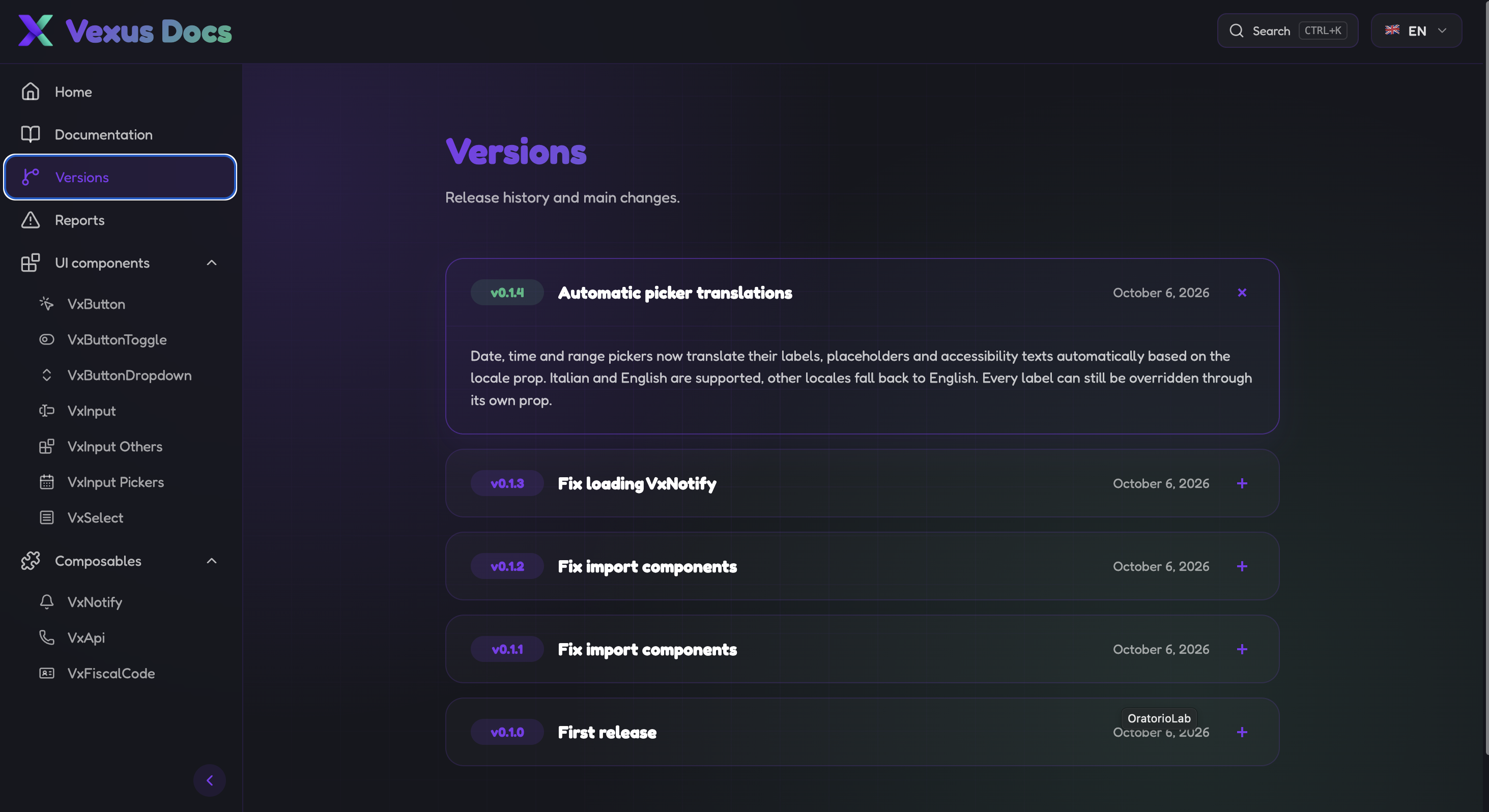This screenshot has width=1489, height=812.
Task: Open the EN language dropdown
Action: coord(1416,31)
